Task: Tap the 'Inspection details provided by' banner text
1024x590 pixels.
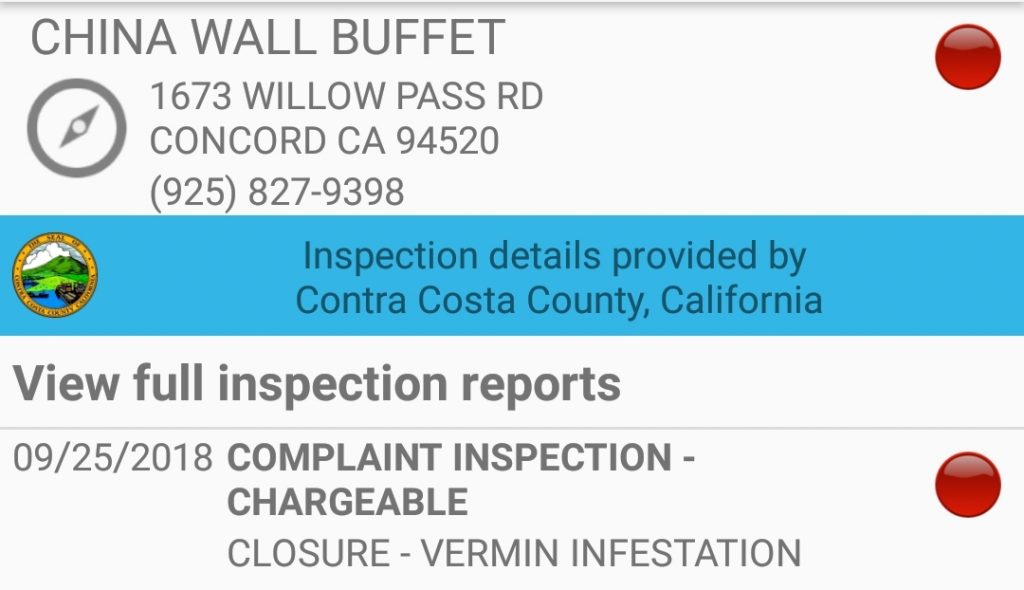Action: 555,256
